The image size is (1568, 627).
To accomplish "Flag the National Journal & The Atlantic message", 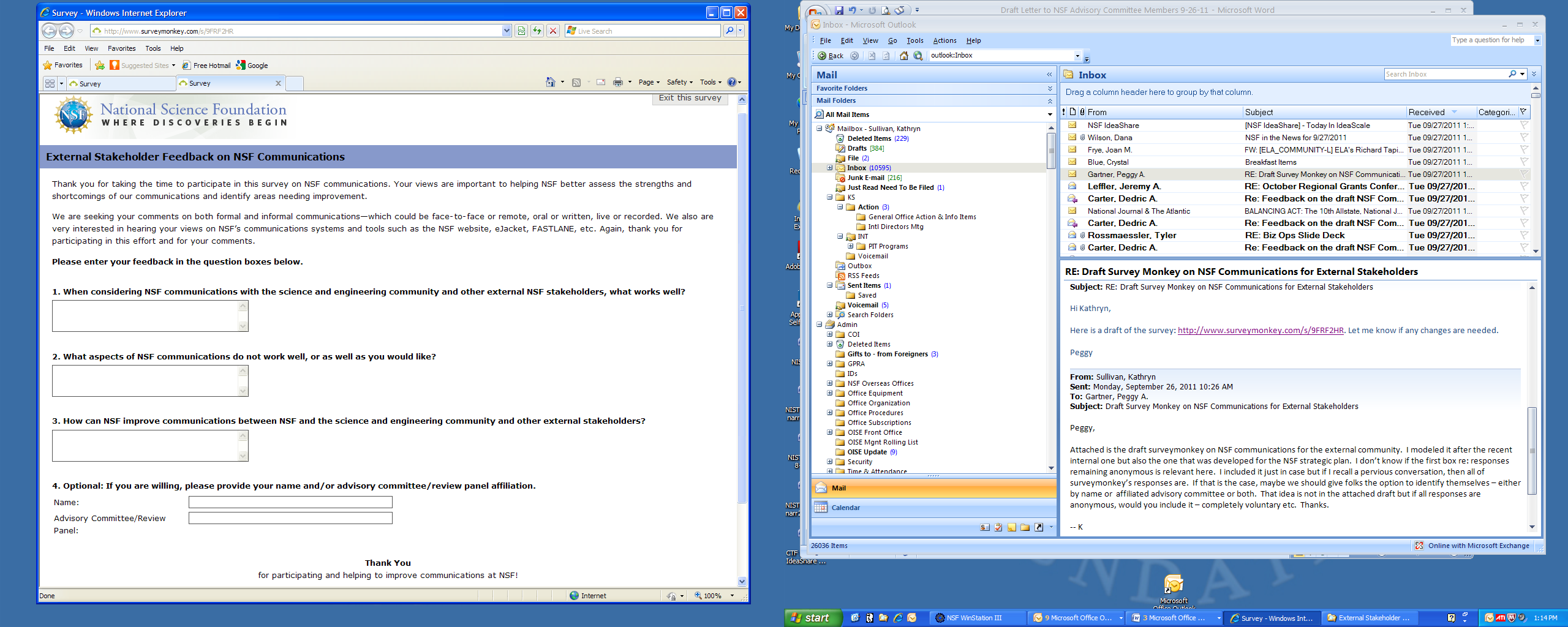I will coord(1524,211).
